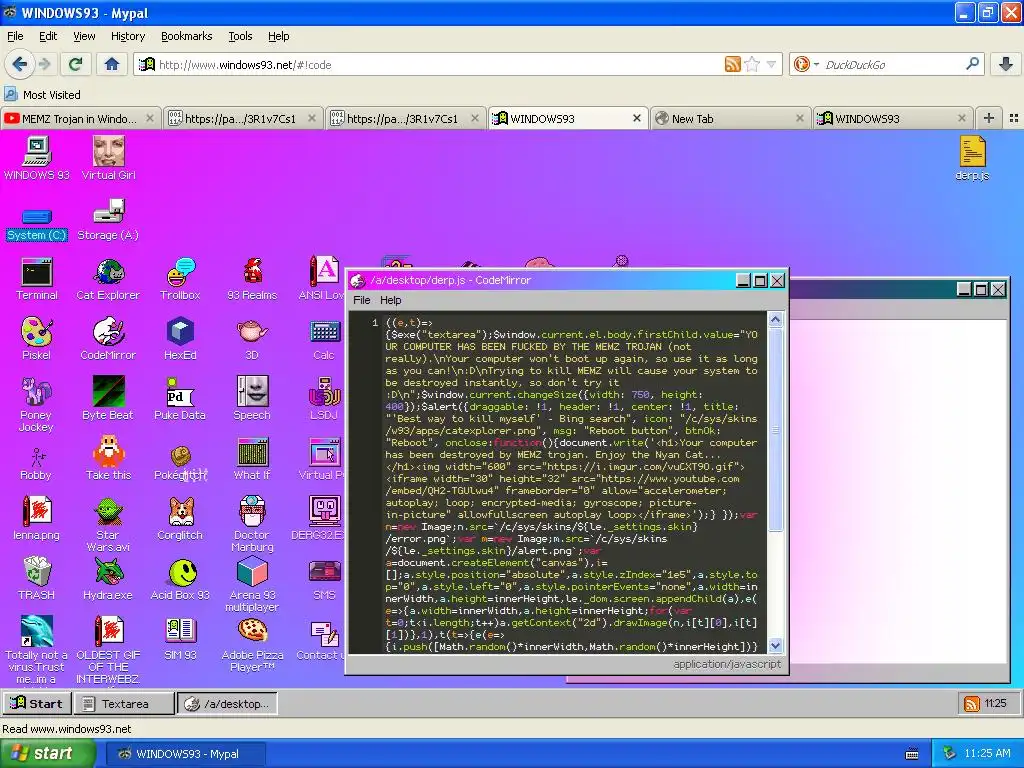1024x768 pixels.
Task: Launch the Piskel paint icon
Action: [37, 339]
